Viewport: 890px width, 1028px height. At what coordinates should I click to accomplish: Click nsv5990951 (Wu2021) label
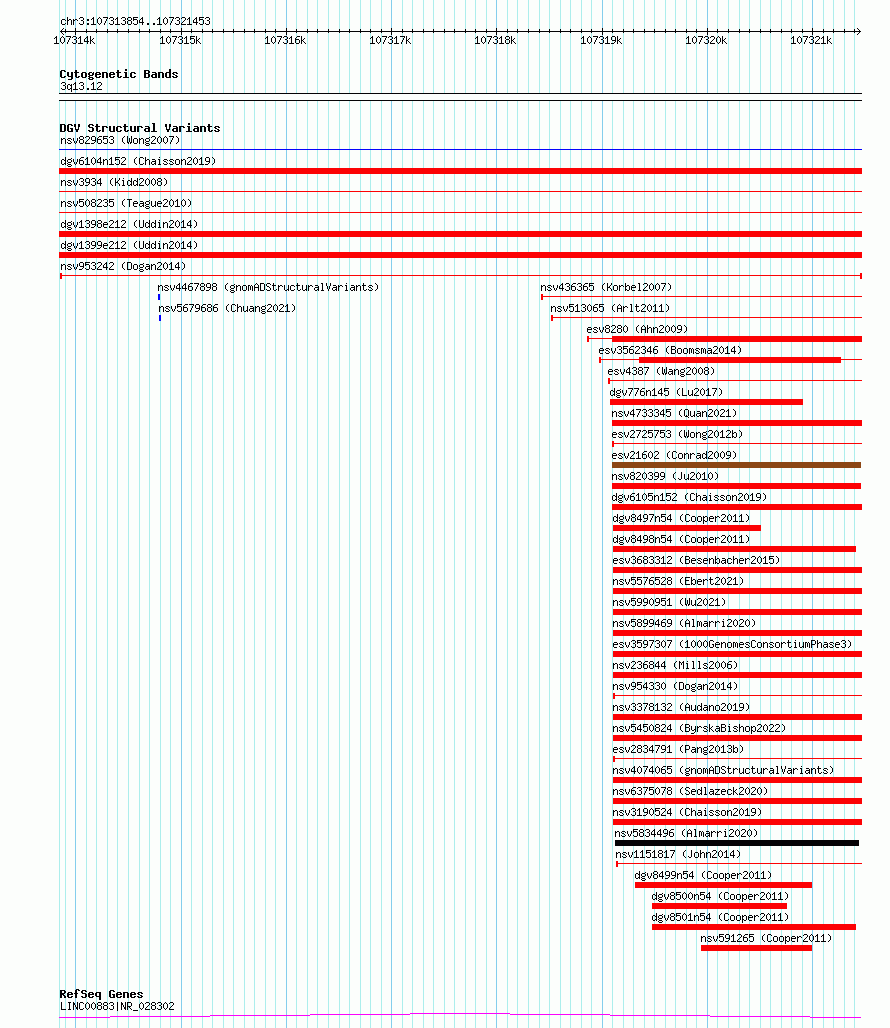tap(669, 602)
